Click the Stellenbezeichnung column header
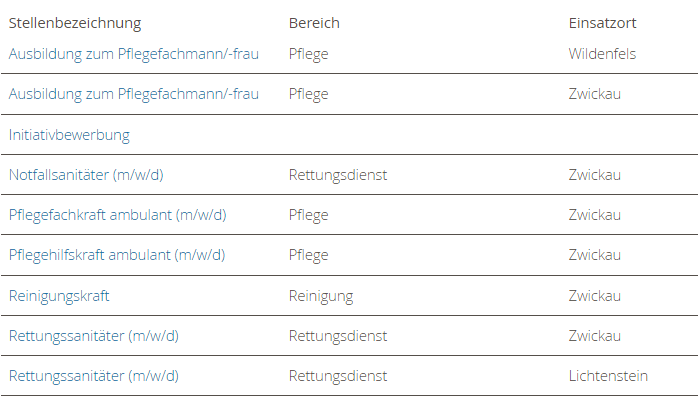Image resolution: width=698 pixels, height=396 pixels. coord(75,23)
